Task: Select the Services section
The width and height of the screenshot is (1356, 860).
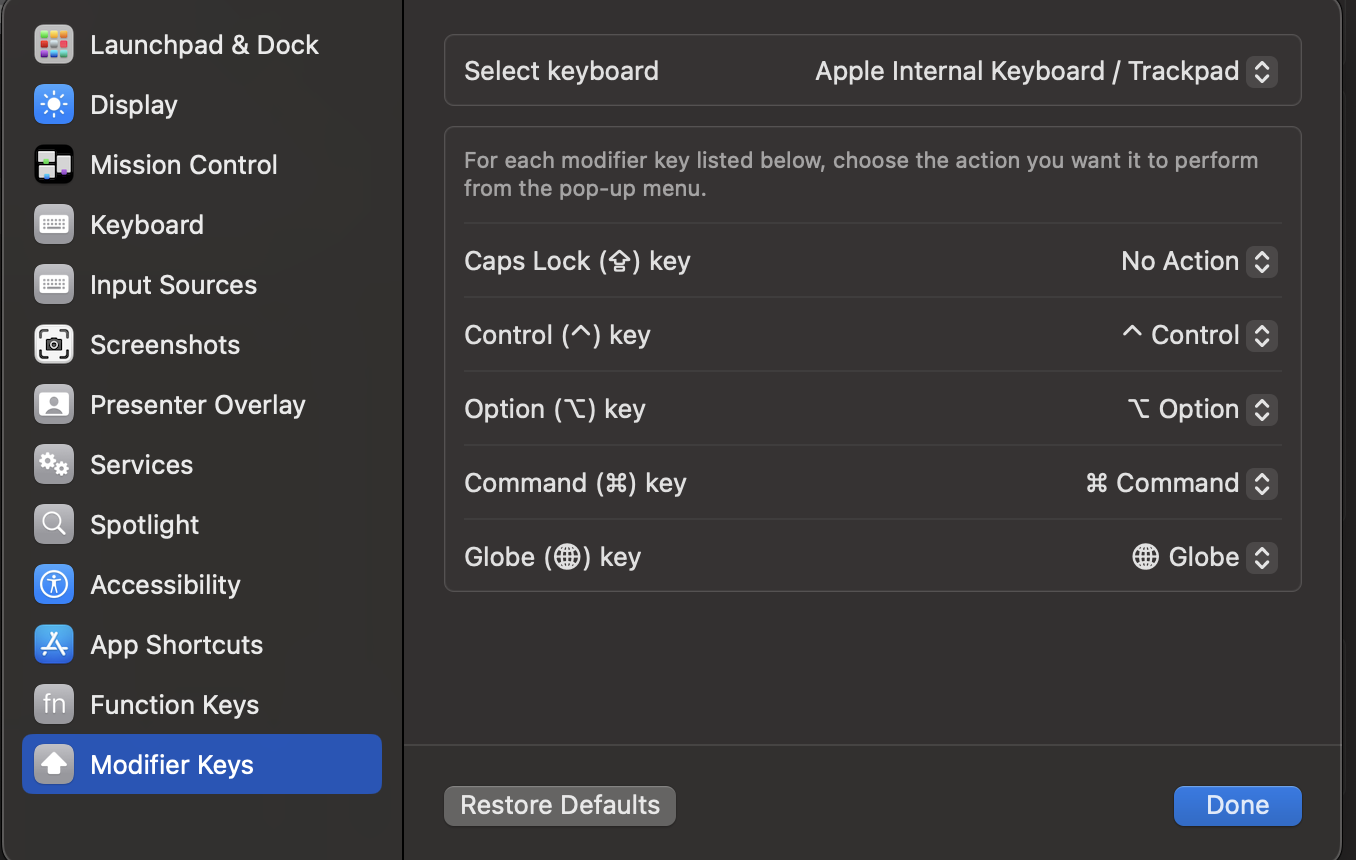Action: (141, 464)
